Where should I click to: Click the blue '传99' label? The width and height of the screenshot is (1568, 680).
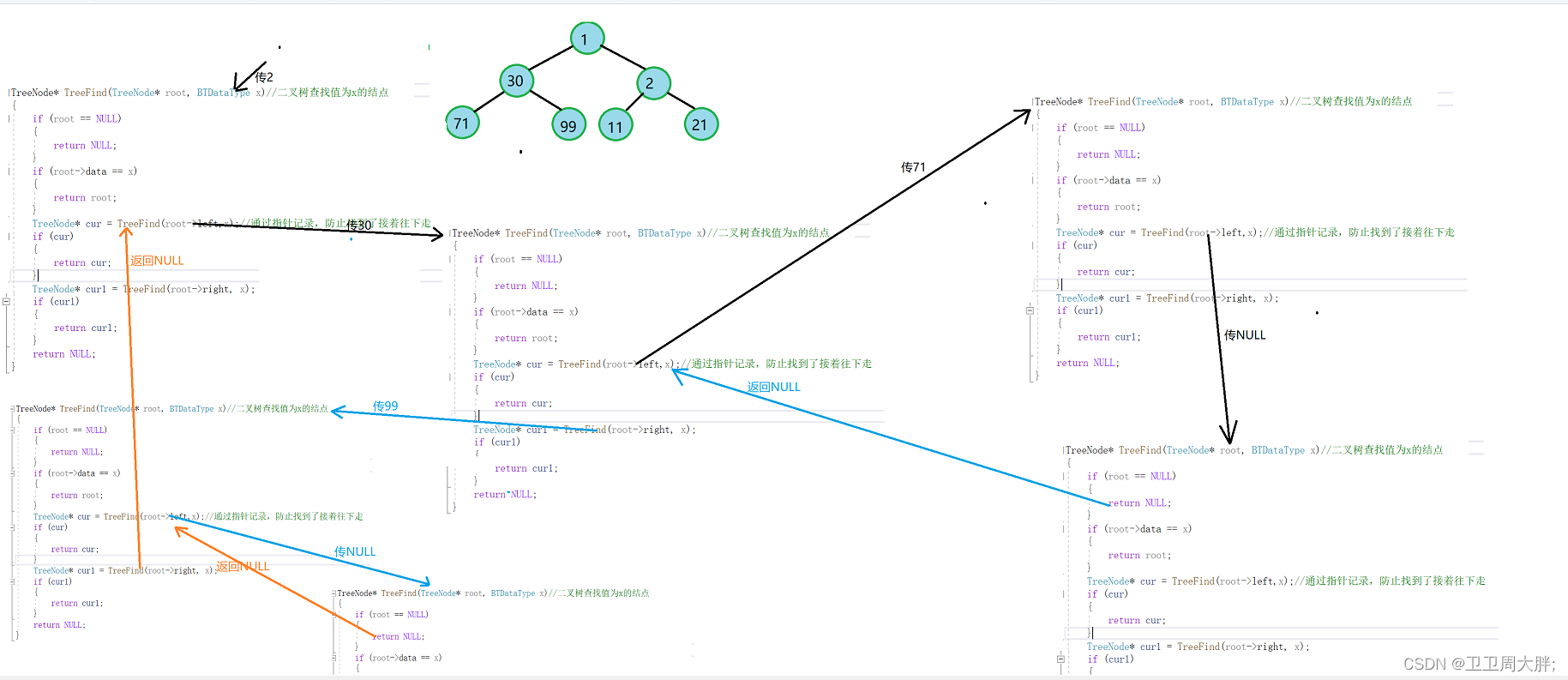[x=385, y=406]
